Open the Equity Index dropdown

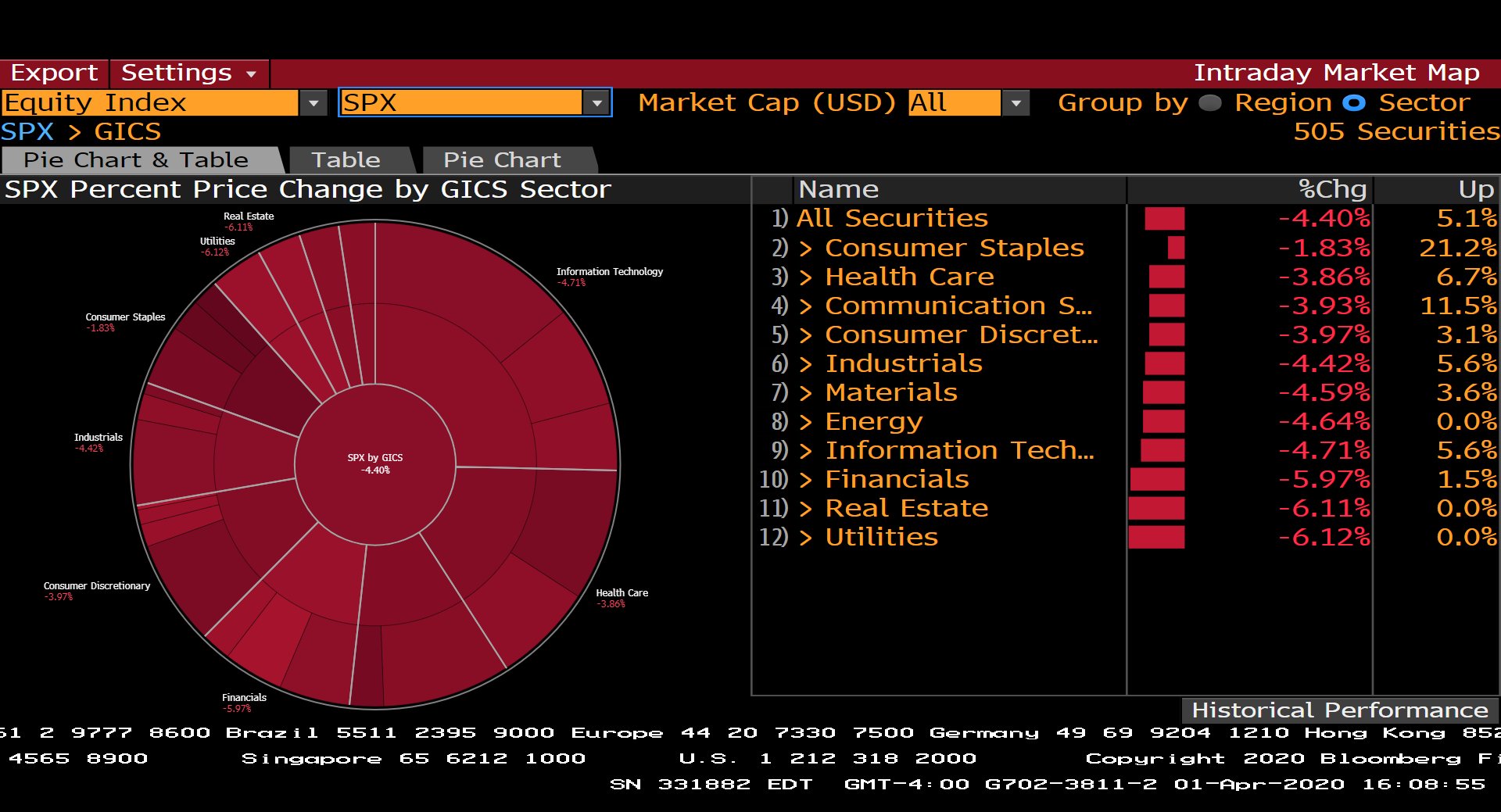[314, 102]
